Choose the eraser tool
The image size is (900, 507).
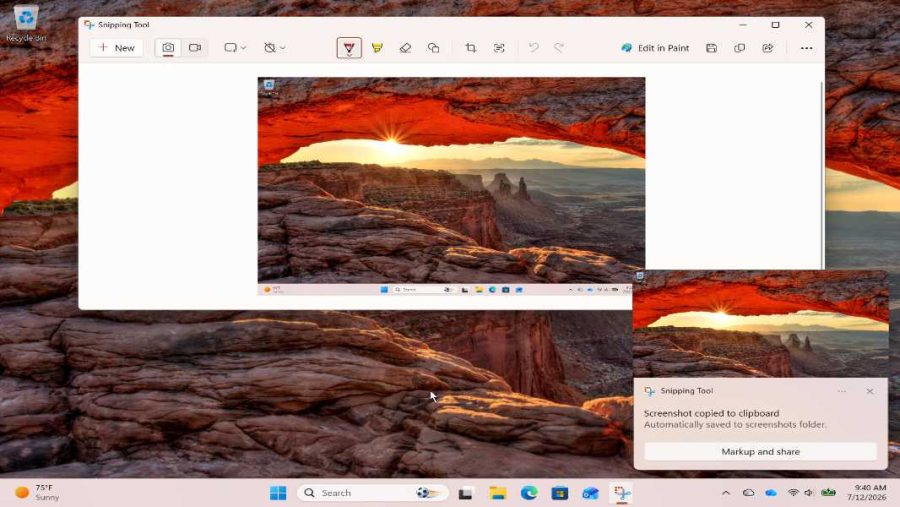405,48
